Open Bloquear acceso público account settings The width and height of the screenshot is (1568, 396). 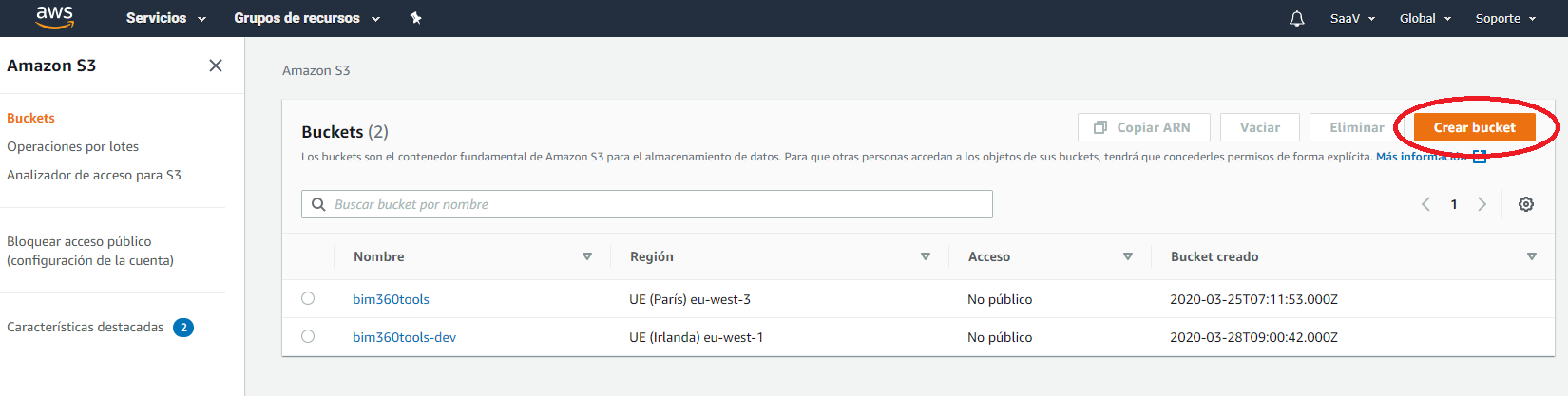click(90, 251)
